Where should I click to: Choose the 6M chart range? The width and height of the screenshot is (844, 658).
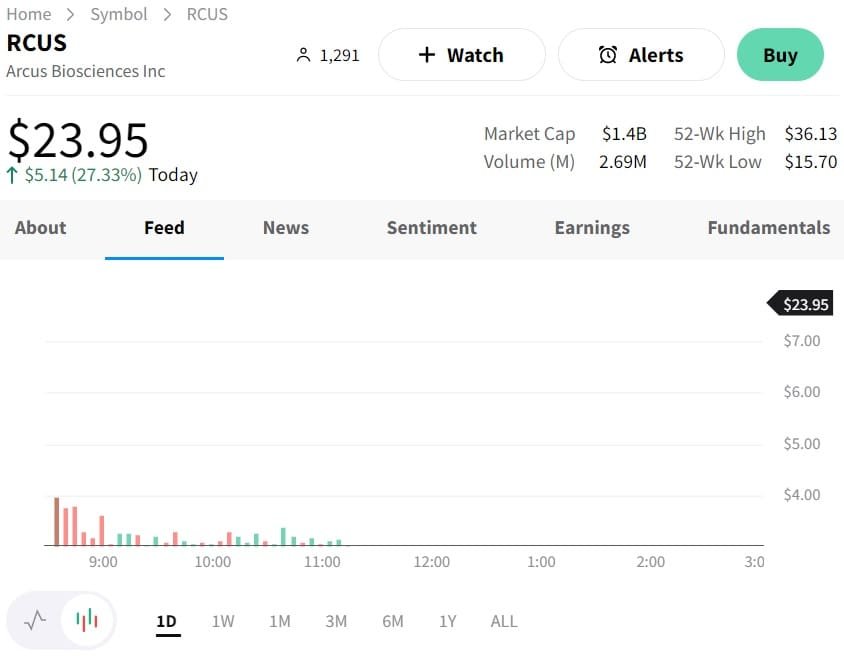pyautogui.click(x=393, y=621)
